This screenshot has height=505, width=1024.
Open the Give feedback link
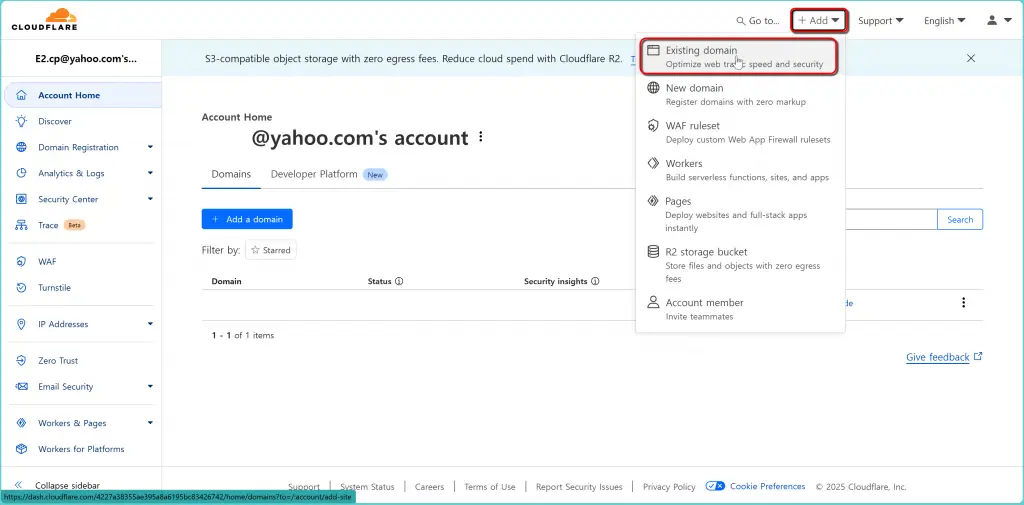tap(944, 357)
